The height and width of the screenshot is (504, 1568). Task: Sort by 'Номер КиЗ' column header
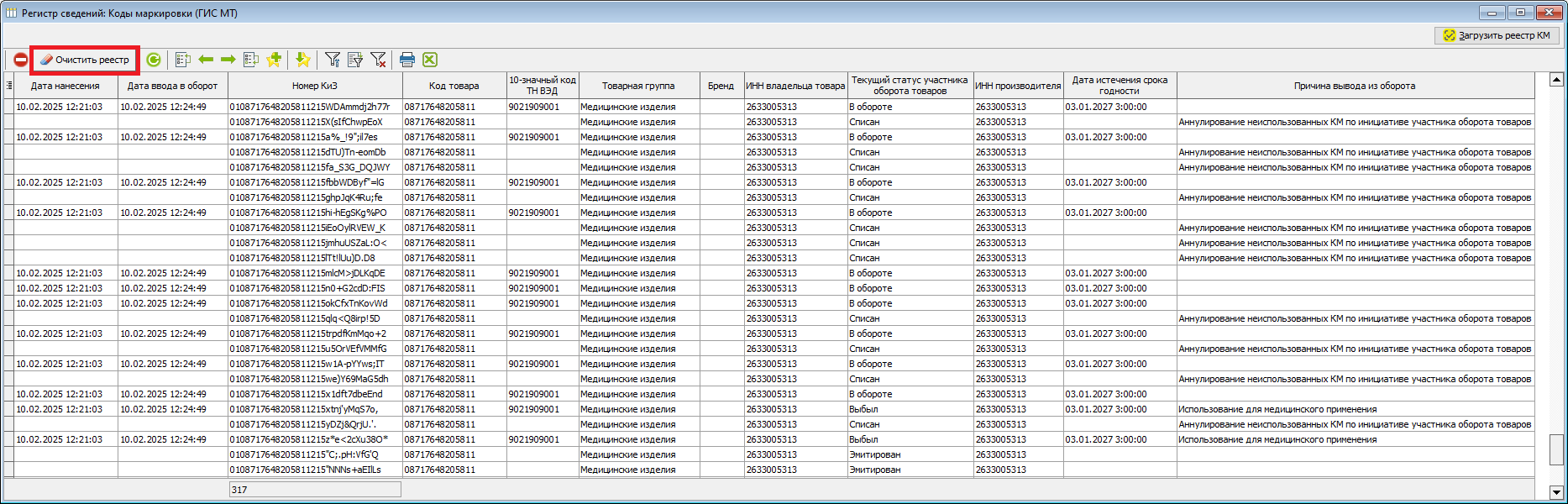point(315,86)
